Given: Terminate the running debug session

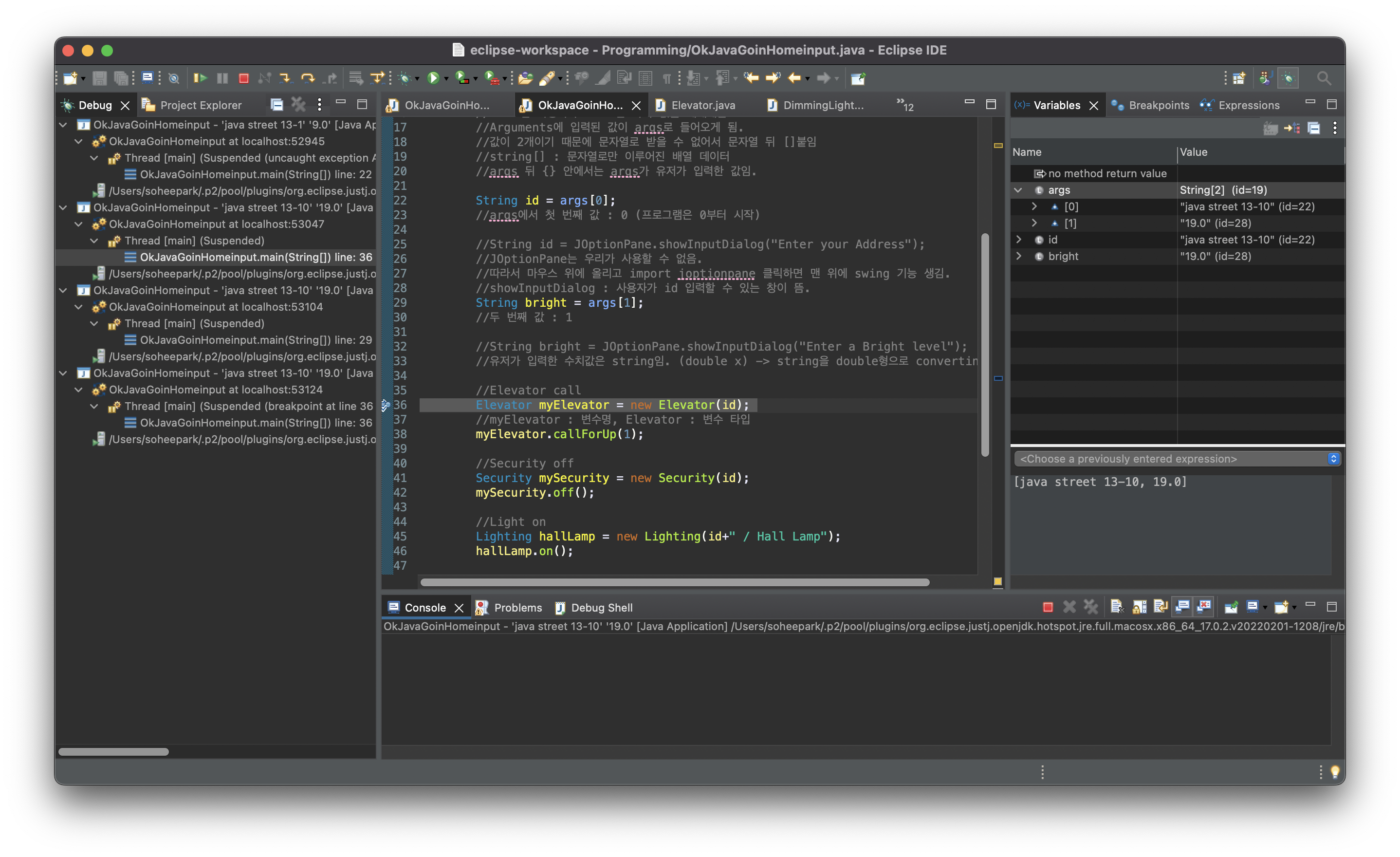Looking at the screenshot, I should pos(244,78).
